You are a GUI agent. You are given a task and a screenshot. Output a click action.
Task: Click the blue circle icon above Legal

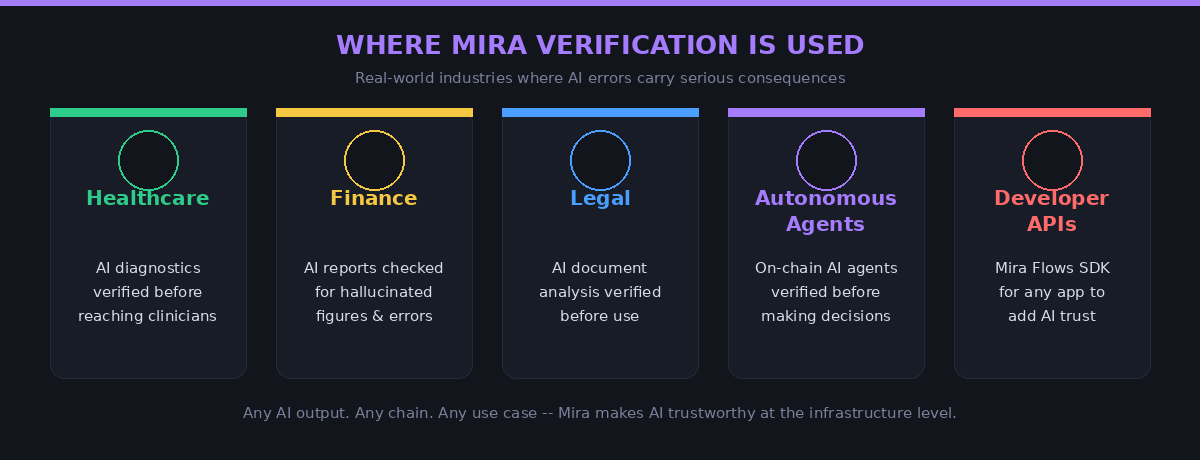coord(600,160)
